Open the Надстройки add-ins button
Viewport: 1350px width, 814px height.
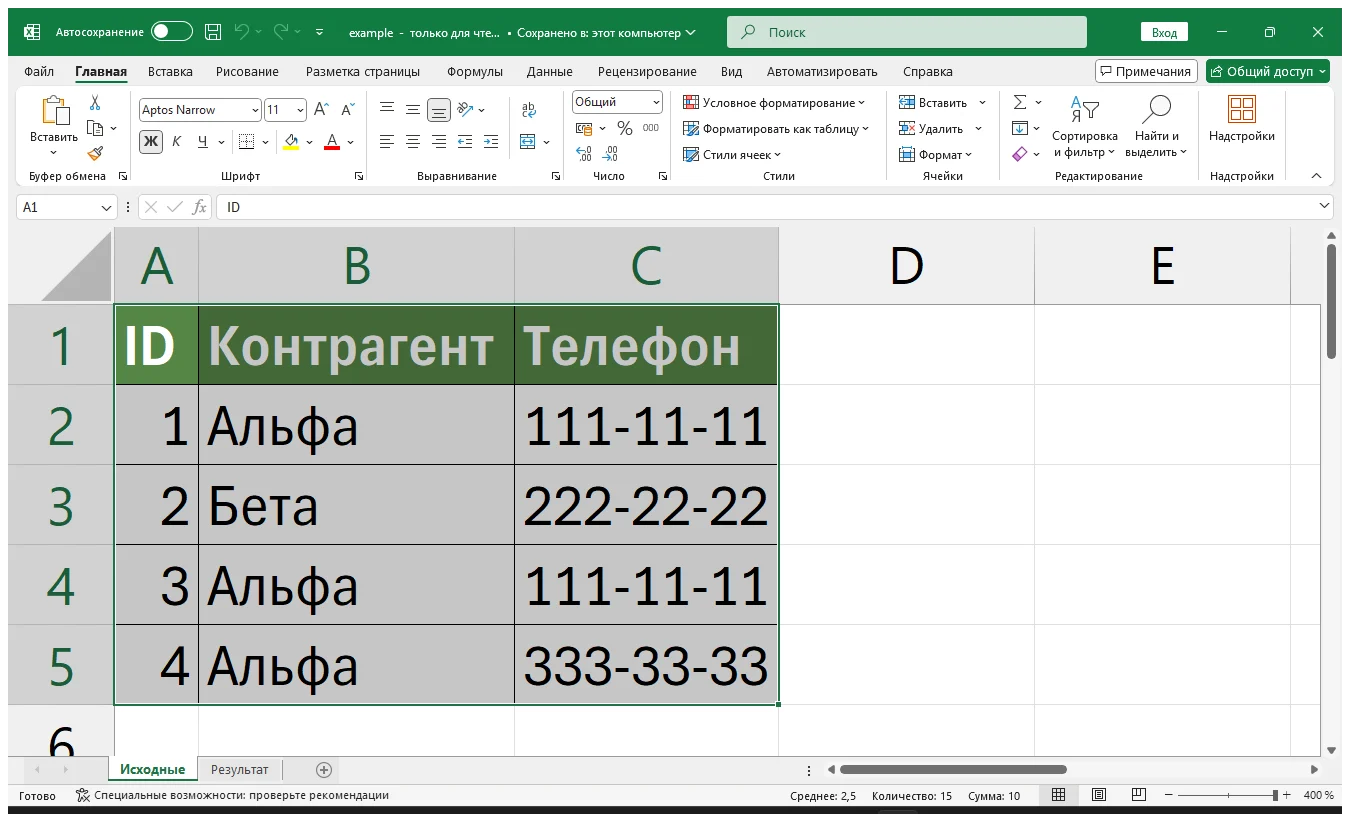point(1242,120)
